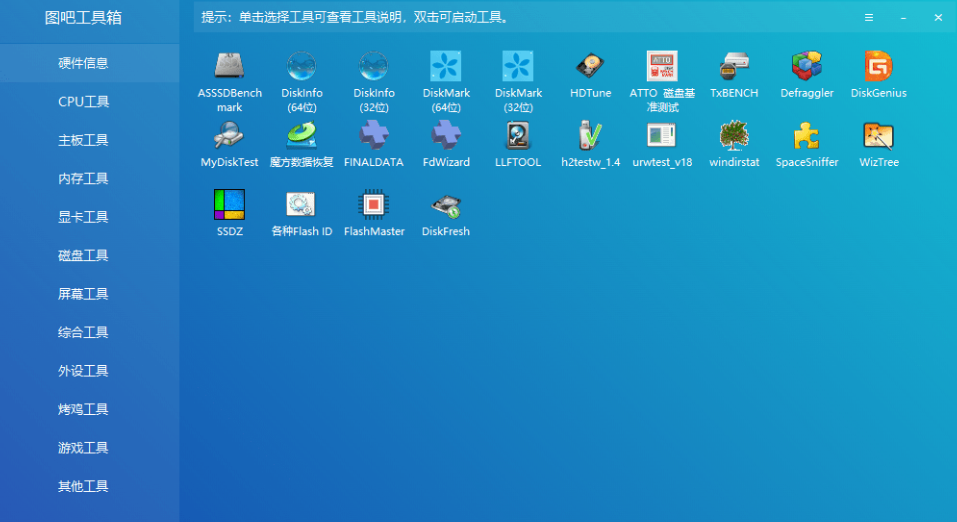This screenshot has width=957, height=522.
Task: Select the HDTune tool icon
Action: 590,66
